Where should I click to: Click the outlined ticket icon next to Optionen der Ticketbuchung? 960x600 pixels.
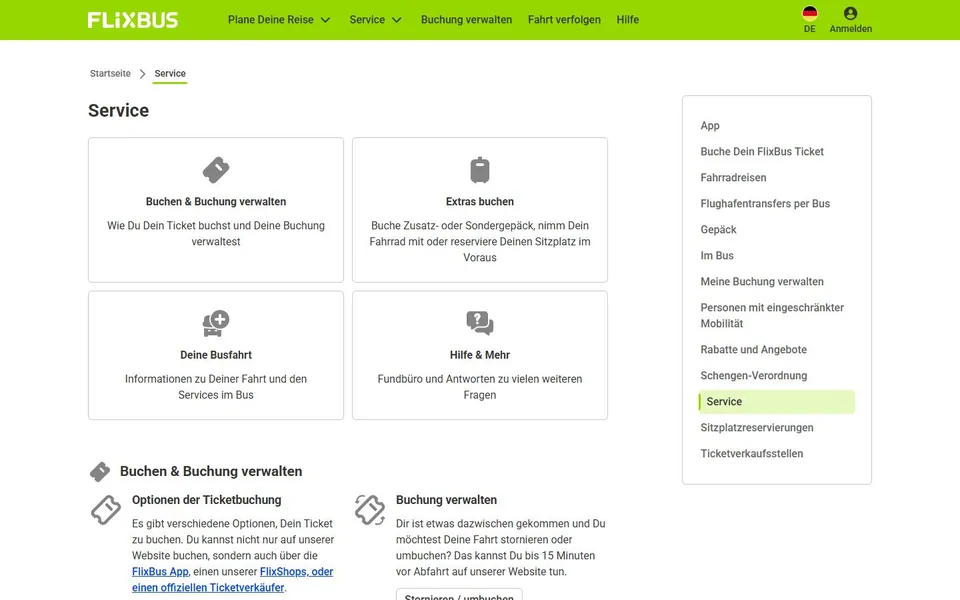(106, 510)
